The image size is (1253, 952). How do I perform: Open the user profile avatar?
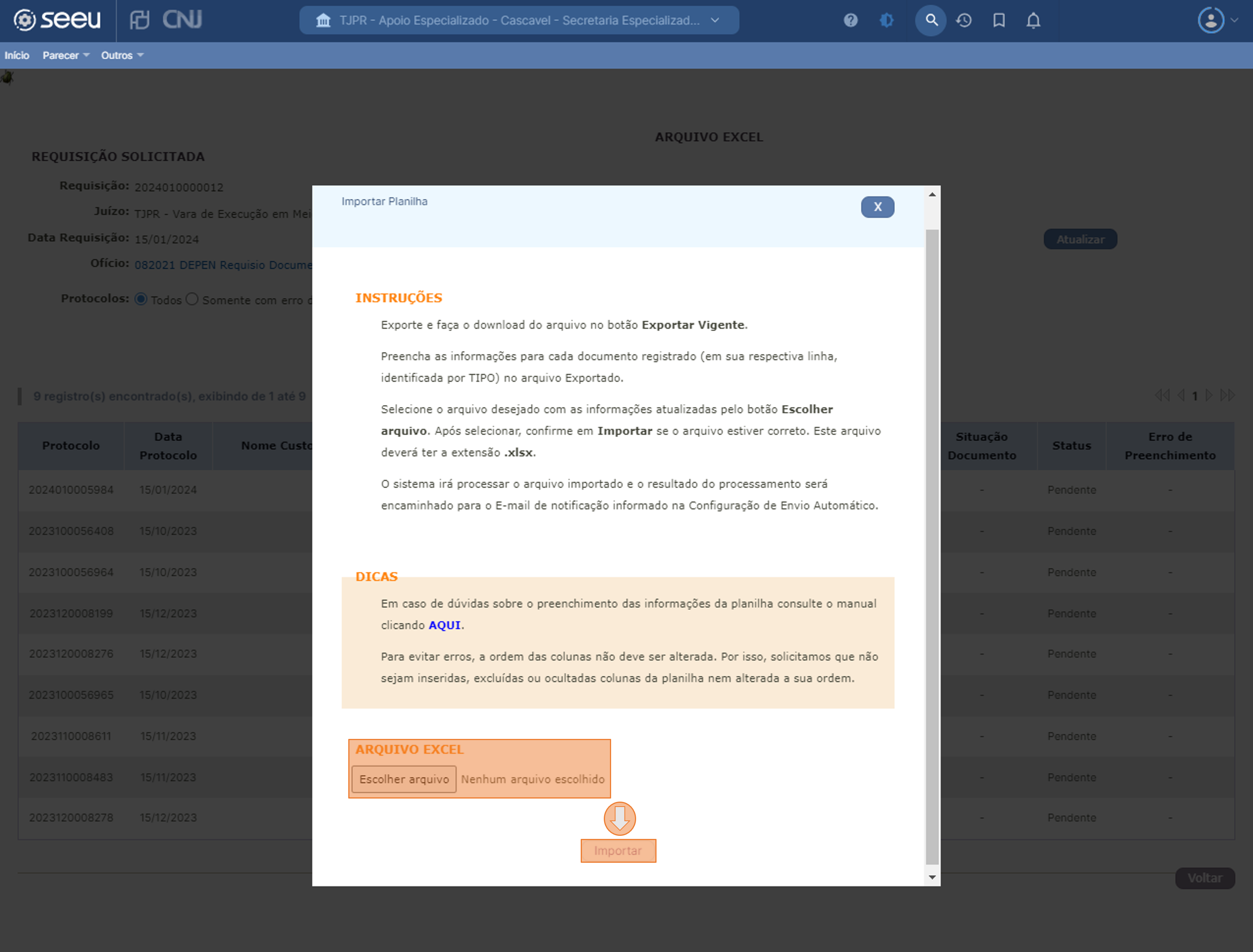pos(1211,20)
